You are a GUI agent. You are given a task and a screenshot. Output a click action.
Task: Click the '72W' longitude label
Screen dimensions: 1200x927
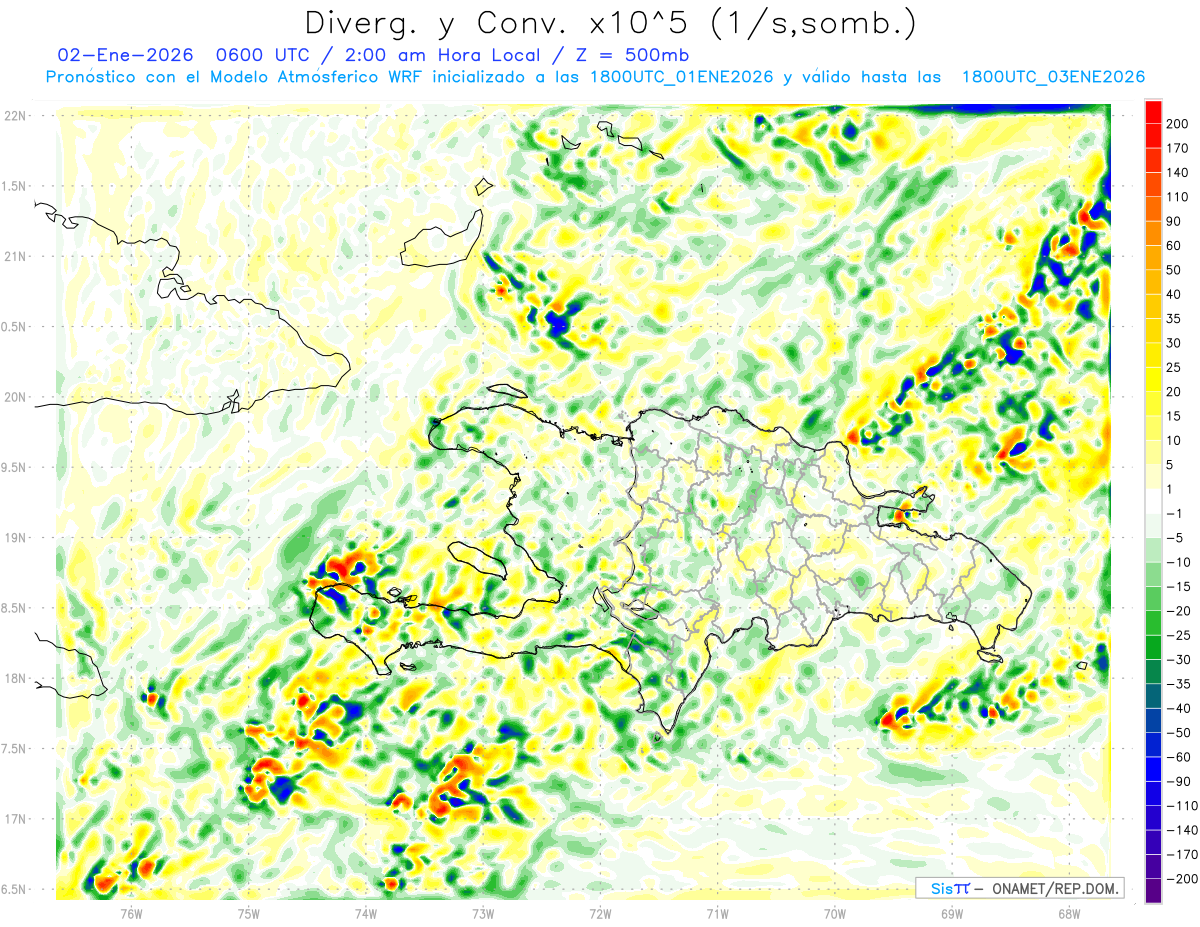pyautogui.click(x=600, y=913)
